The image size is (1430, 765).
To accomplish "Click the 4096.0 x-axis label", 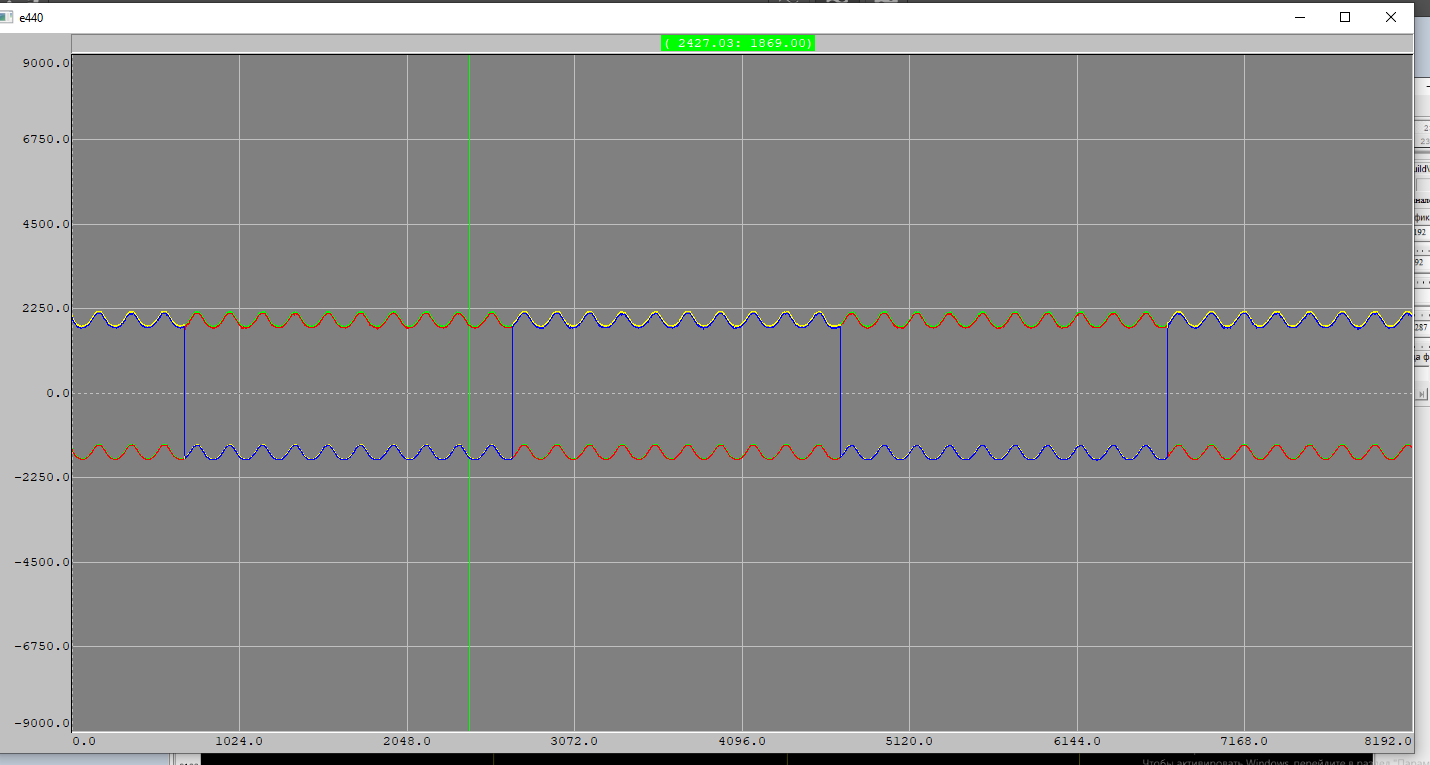I will 742,741.
